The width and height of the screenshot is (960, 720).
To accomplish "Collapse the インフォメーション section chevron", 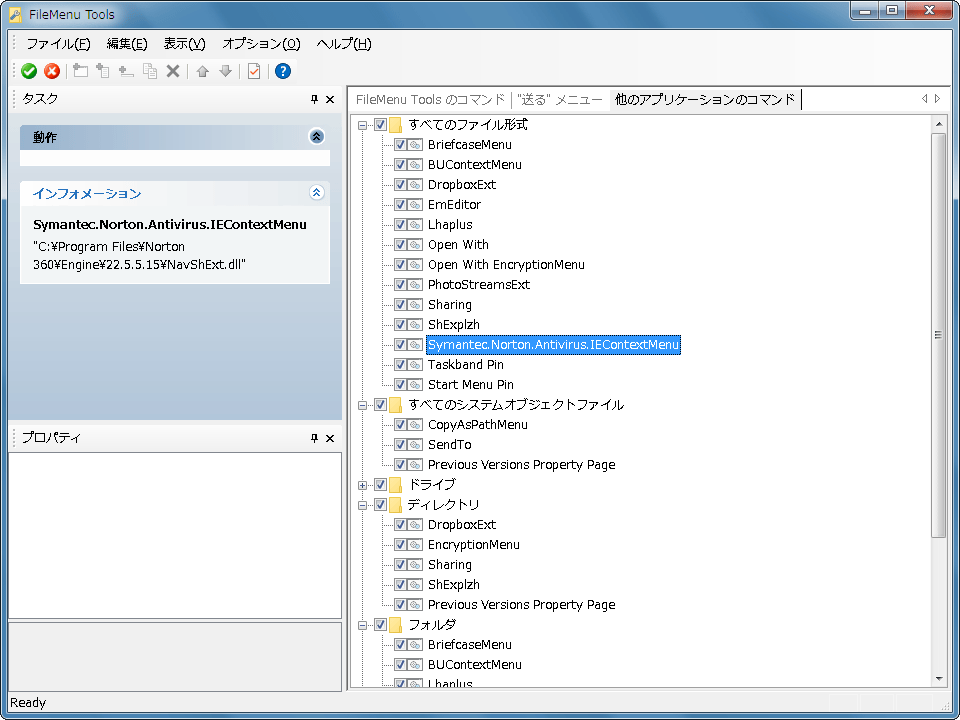I will pos(317,193).
